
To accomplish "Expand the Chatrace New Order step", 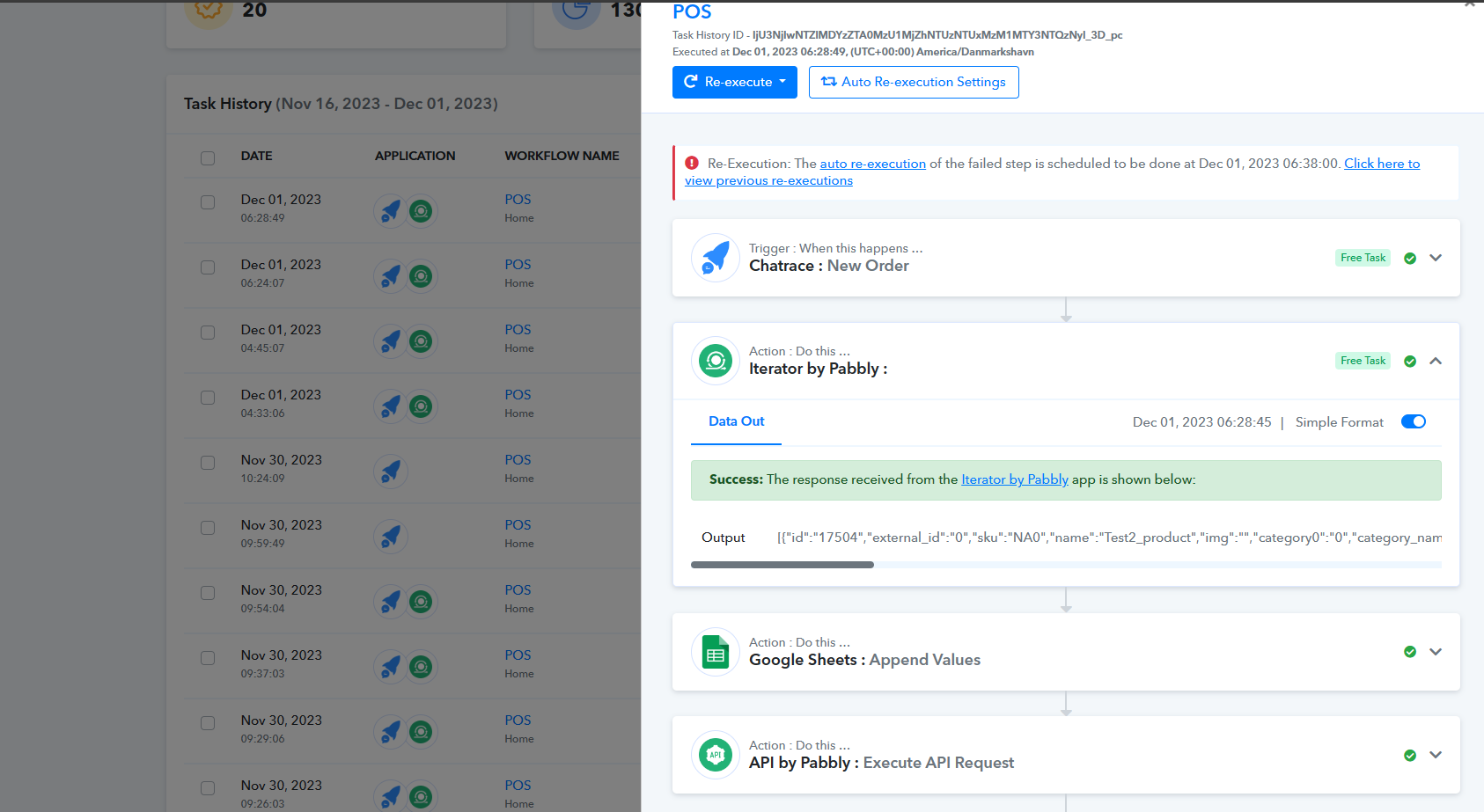I will pyautogui.click(x=1436, y=258).
